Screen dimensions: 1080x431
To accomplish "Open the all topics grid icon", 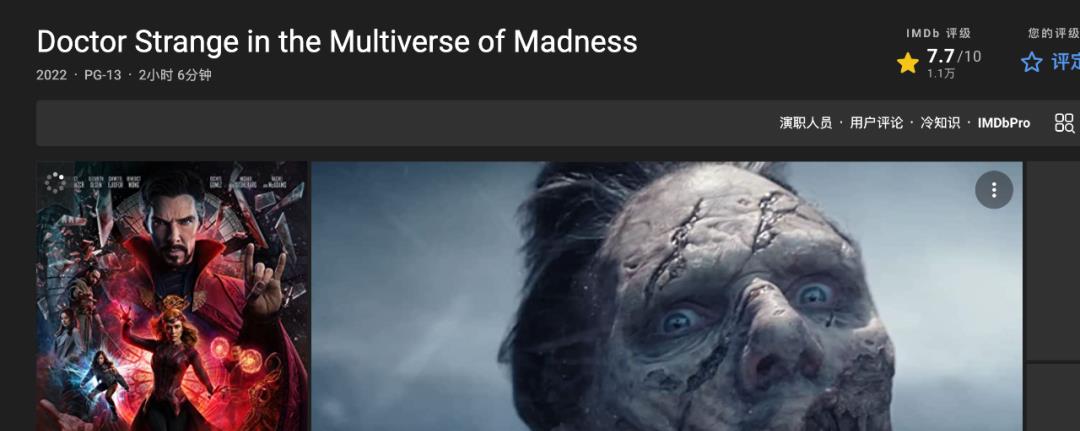I will point(1064,123).
